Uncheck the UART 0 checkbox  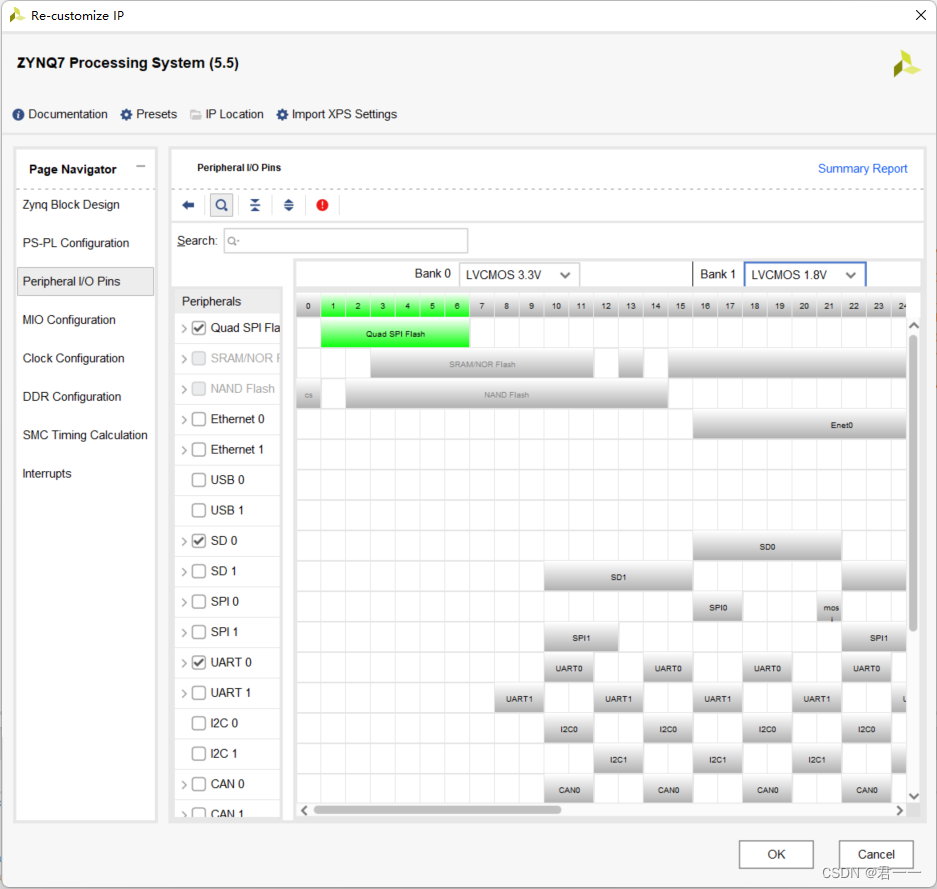(199, 663)
